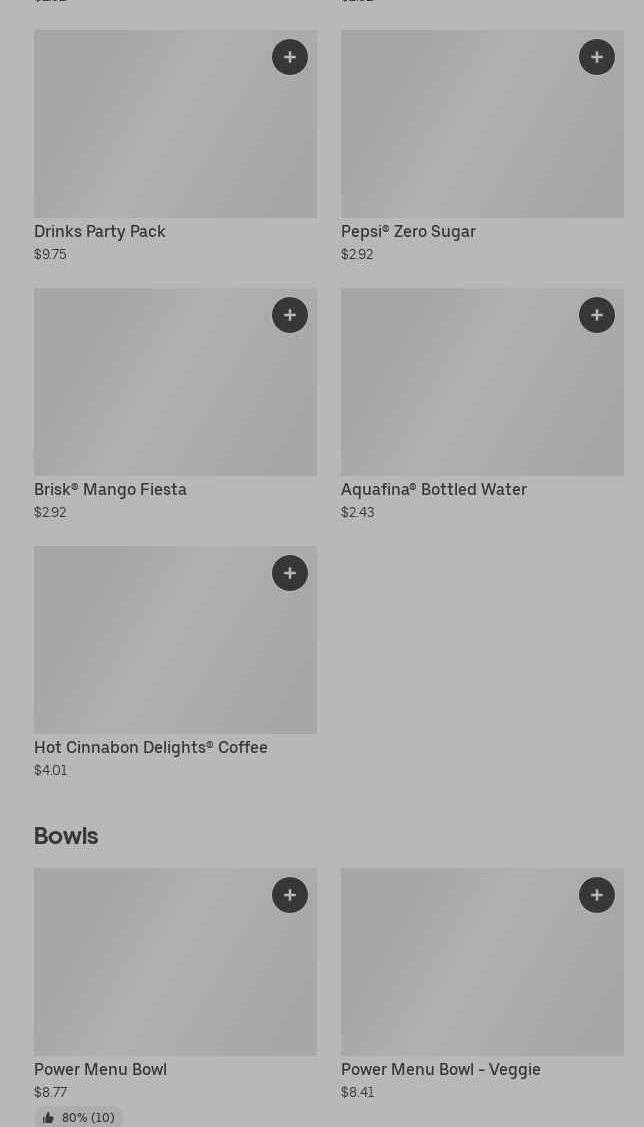This screenshot has height=1127, width=644.
Task: Add Drinks Party Pack with plus icon
Action: point(290,57)
